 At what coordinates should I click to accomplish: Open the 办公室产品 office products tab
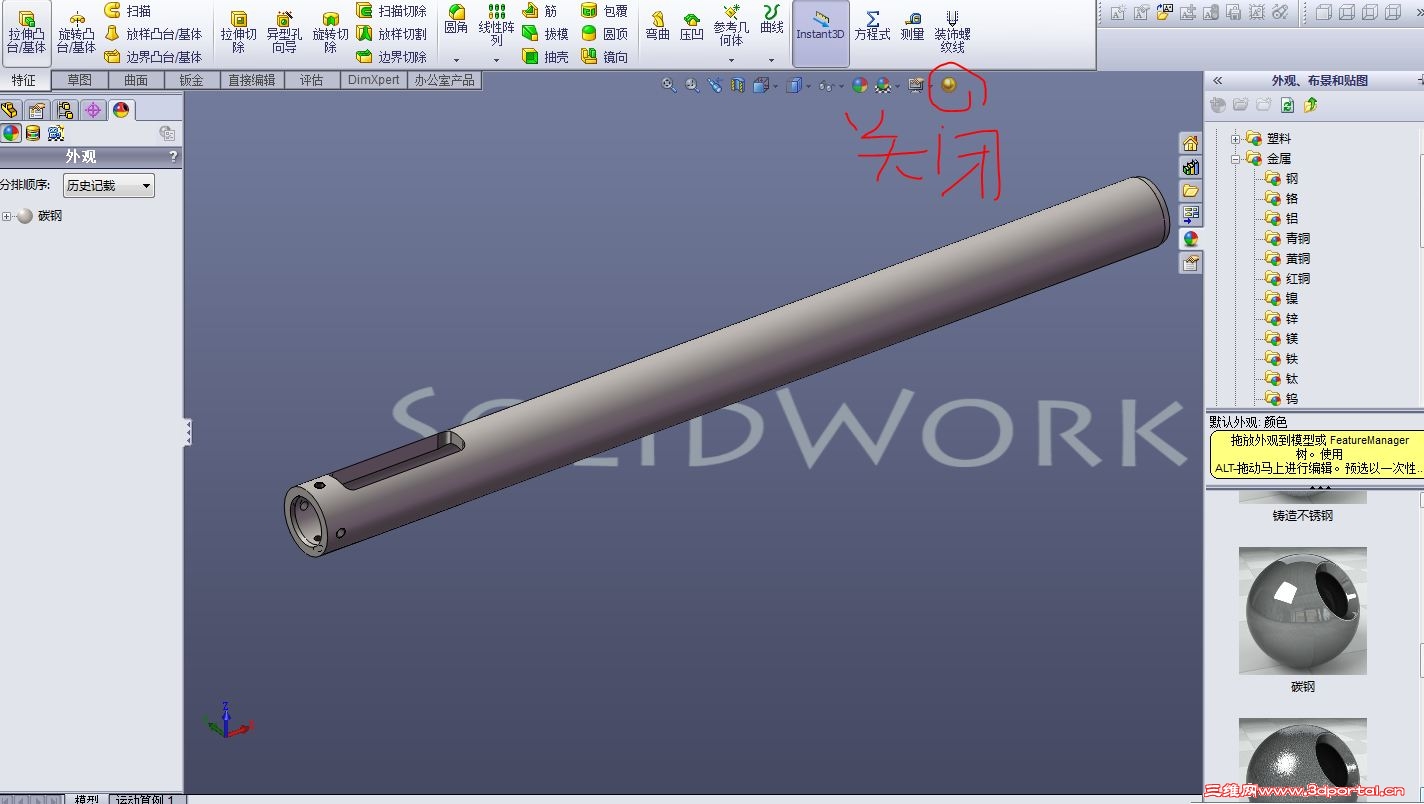click(x=445, y=80)
